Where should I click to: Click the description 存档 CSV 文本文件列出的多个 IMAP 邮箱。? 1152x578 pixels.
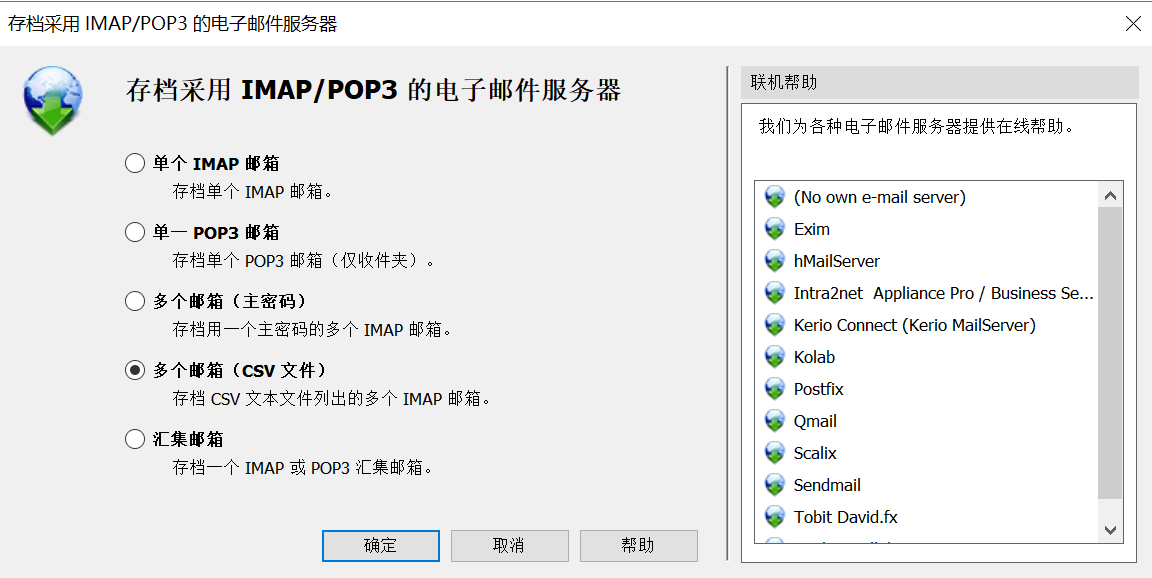(x=331, y=398)
